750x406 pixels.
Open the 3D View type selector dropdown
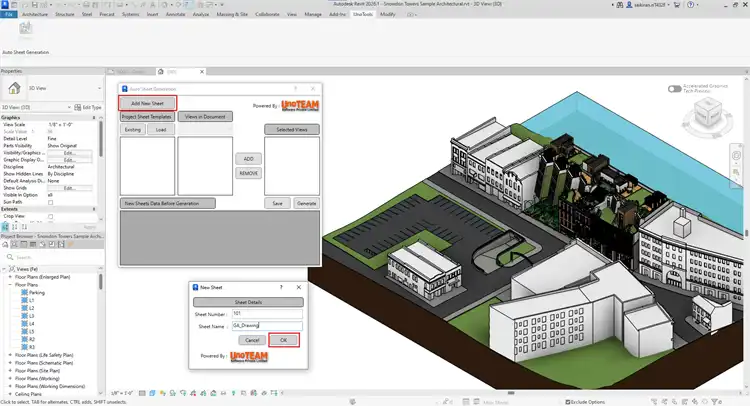(x=99, y=88)
